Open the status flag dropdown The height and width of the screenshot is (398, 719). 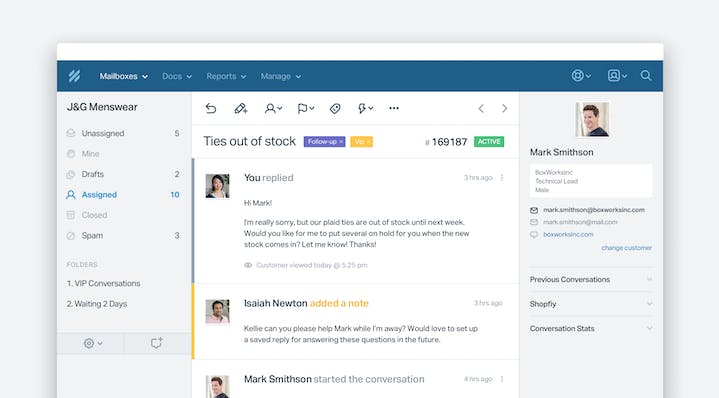tap(305, 108)
